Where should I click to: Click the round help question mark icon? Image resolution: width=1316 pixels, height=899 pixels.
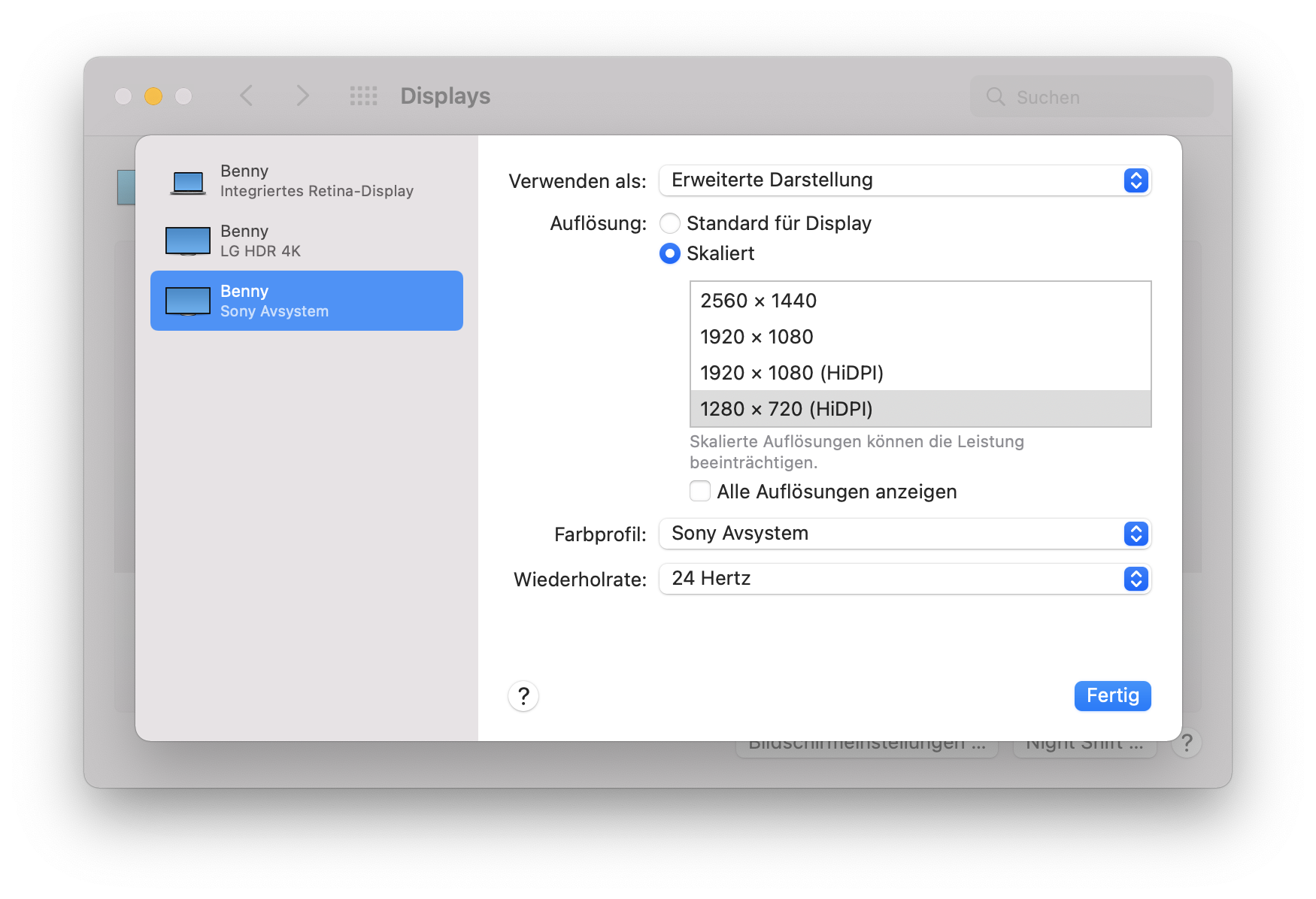point(523,696)
